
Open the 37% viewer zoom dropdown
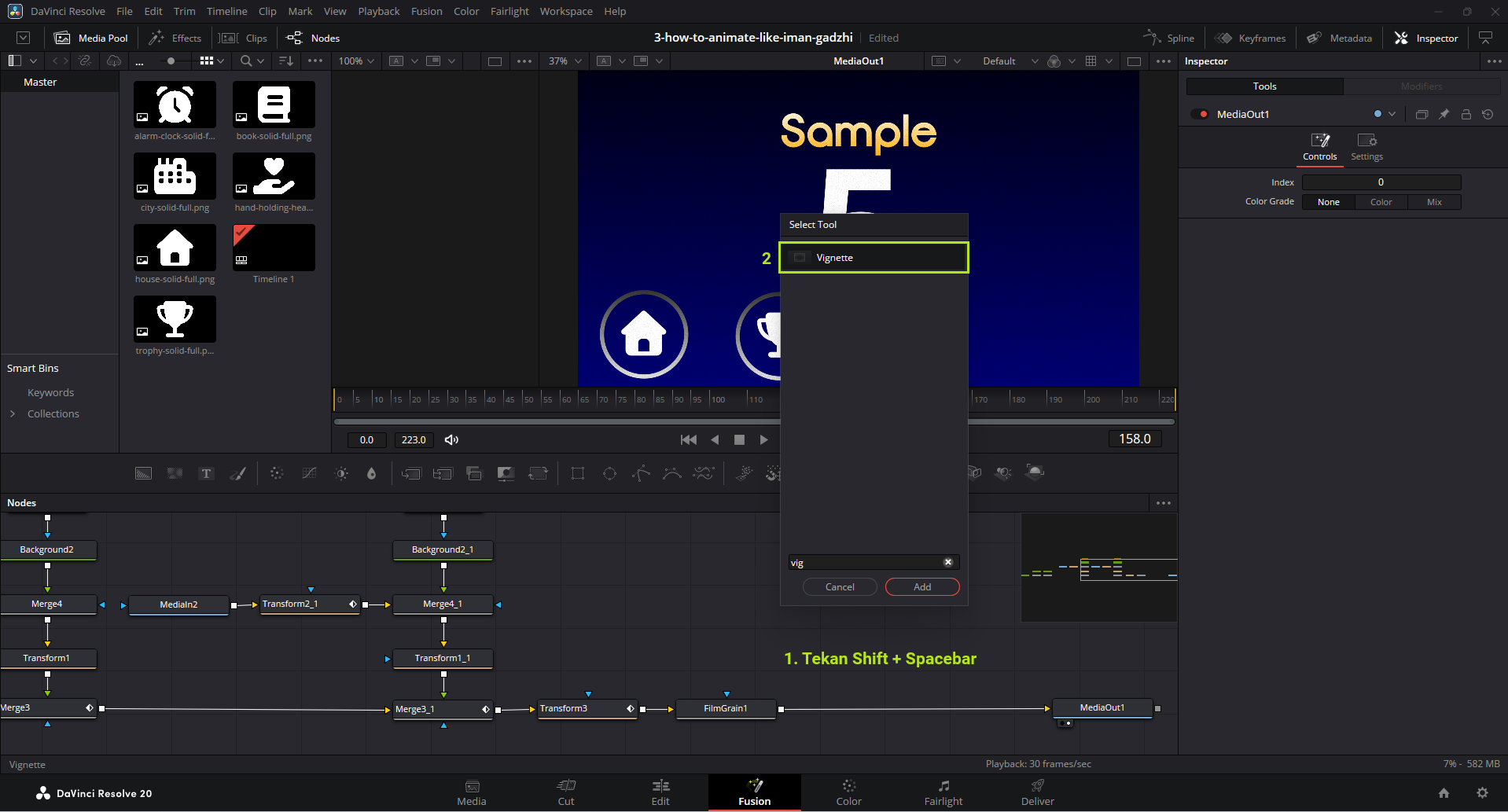[566, 61]
